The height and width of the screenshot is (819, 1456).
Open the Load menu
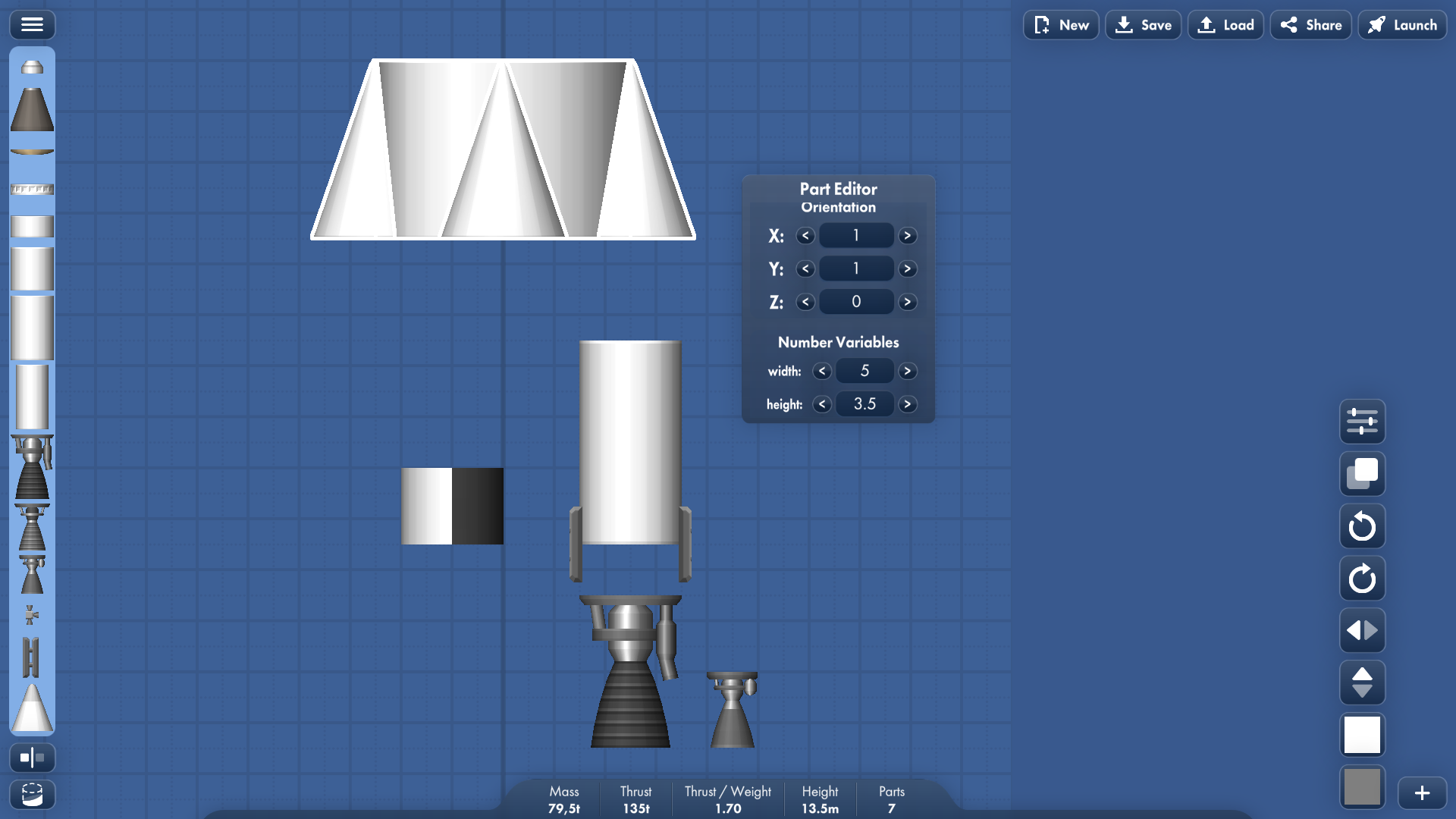(x=1225, y=25)
